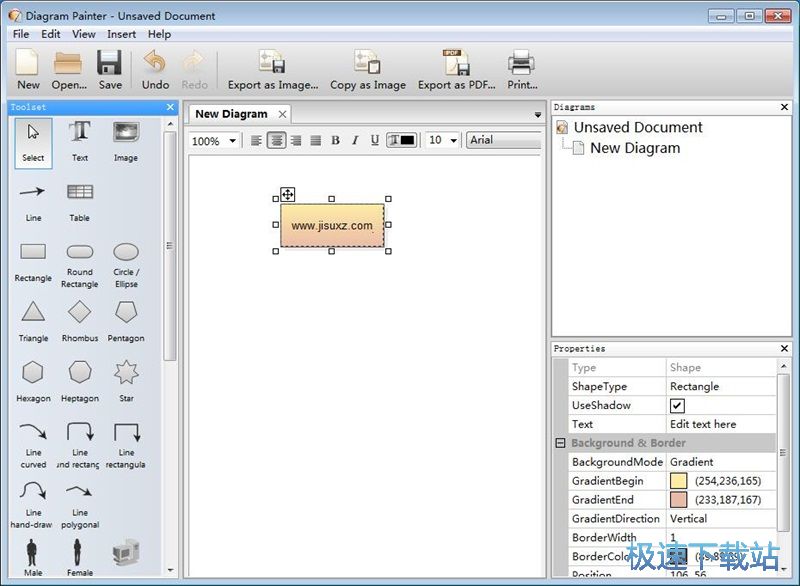This screenshot has width=800, height=586.
Task: Toggle bold text formatting
Action: point(335,141)
